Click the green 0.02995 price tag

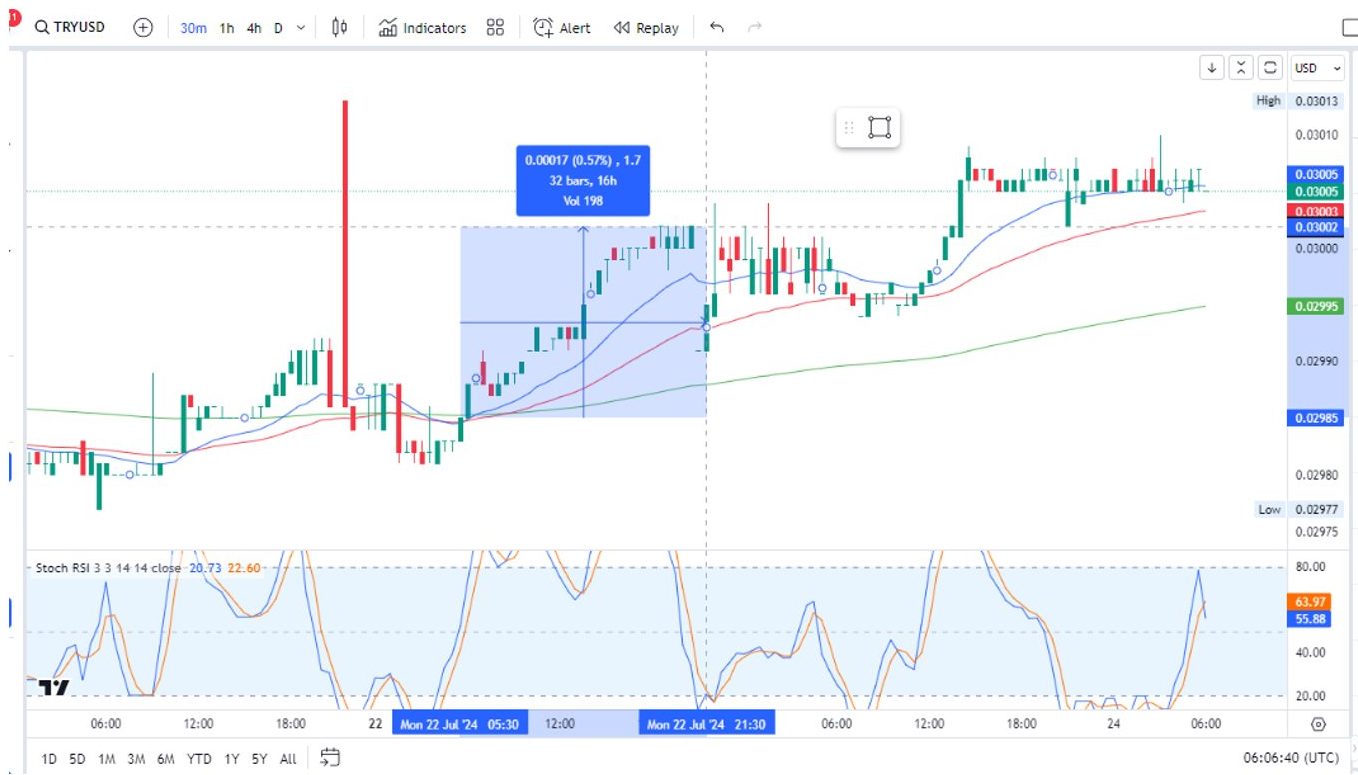click(1315, 306)
